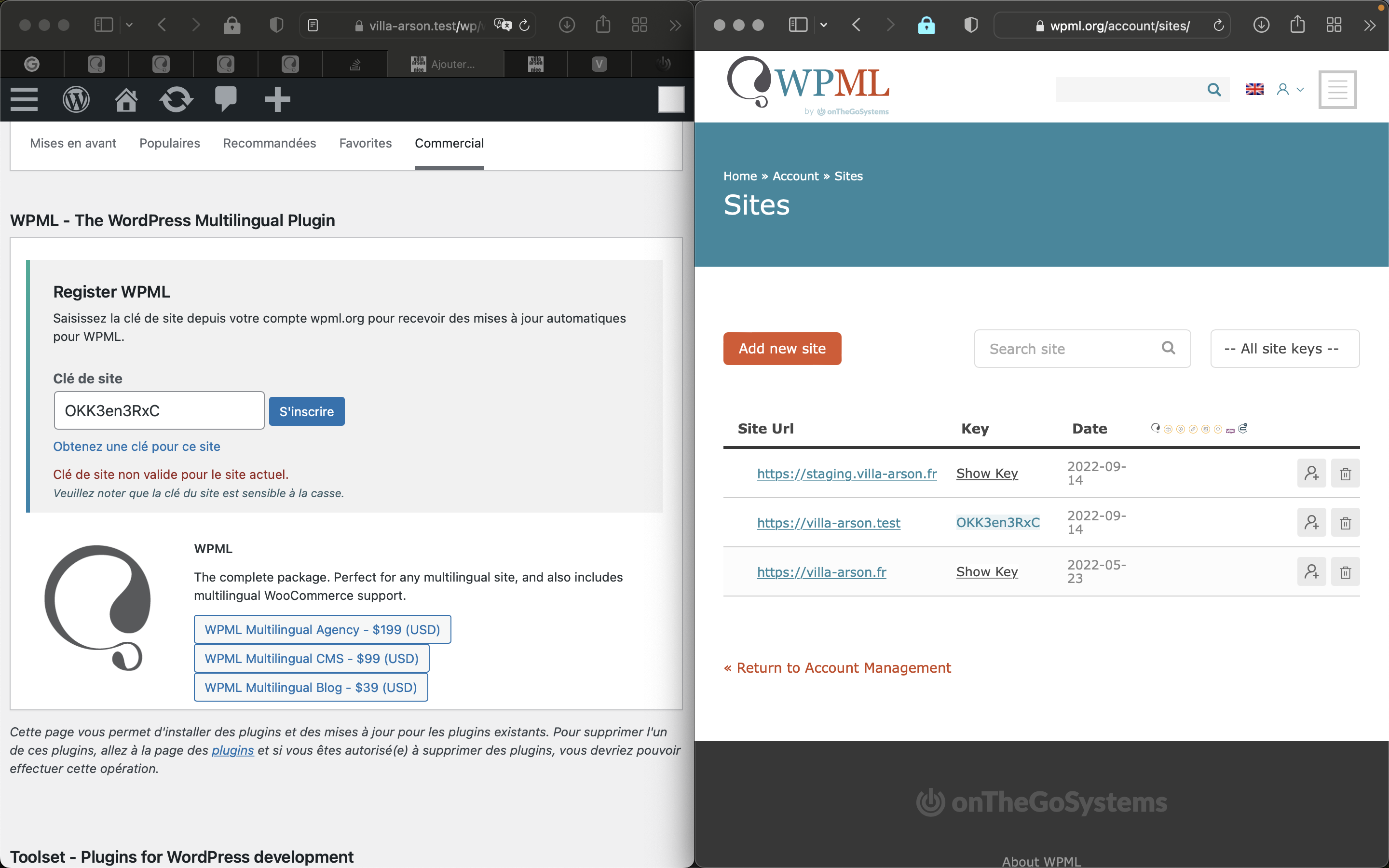
Task: Show more toolbar items in right Safari
Action: pyautogui.click(x=1370, y=25)
